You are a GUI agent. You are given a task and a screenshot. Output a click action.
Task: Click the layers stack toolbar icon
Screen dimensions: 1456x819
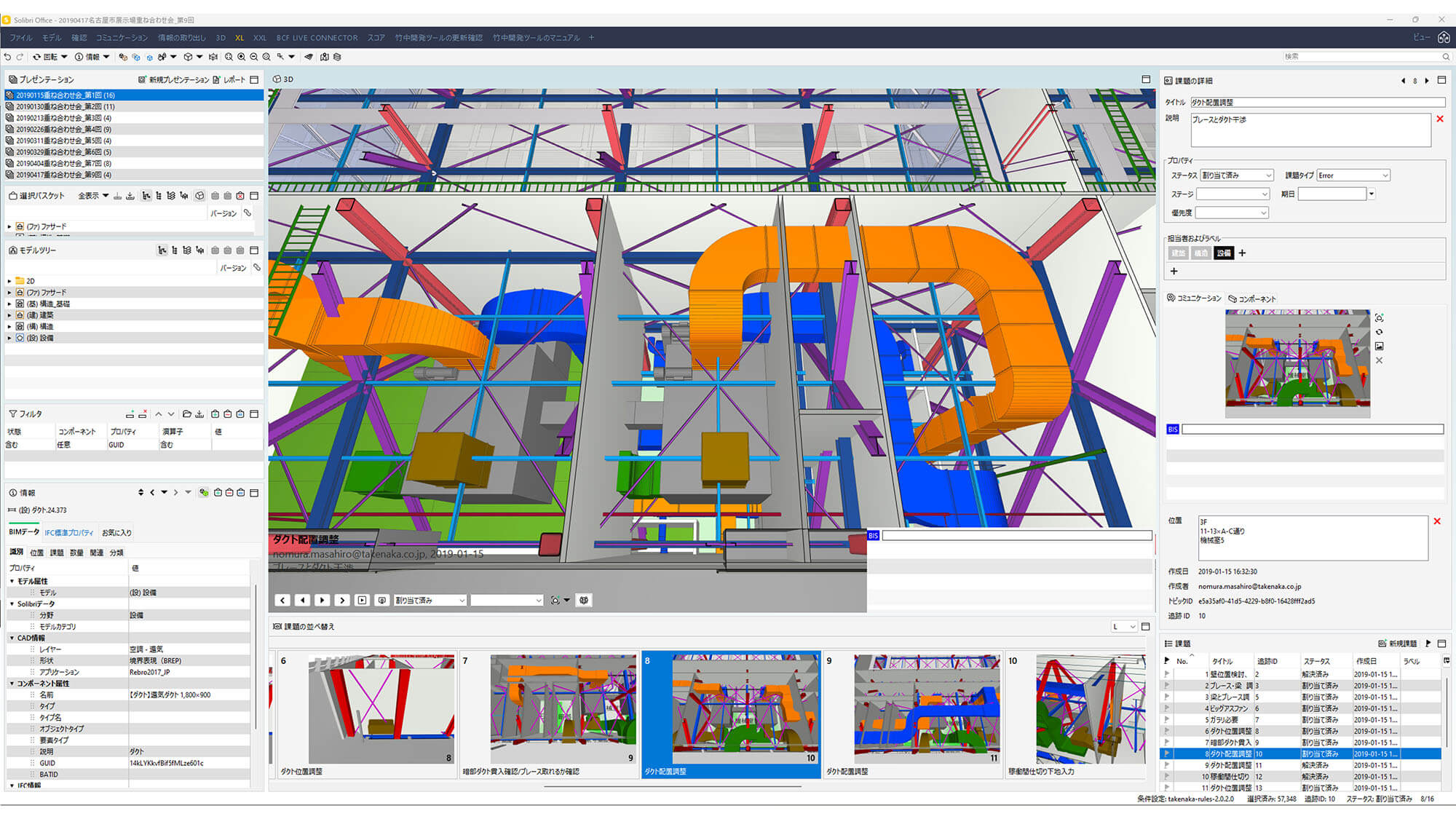click(337, 57)
